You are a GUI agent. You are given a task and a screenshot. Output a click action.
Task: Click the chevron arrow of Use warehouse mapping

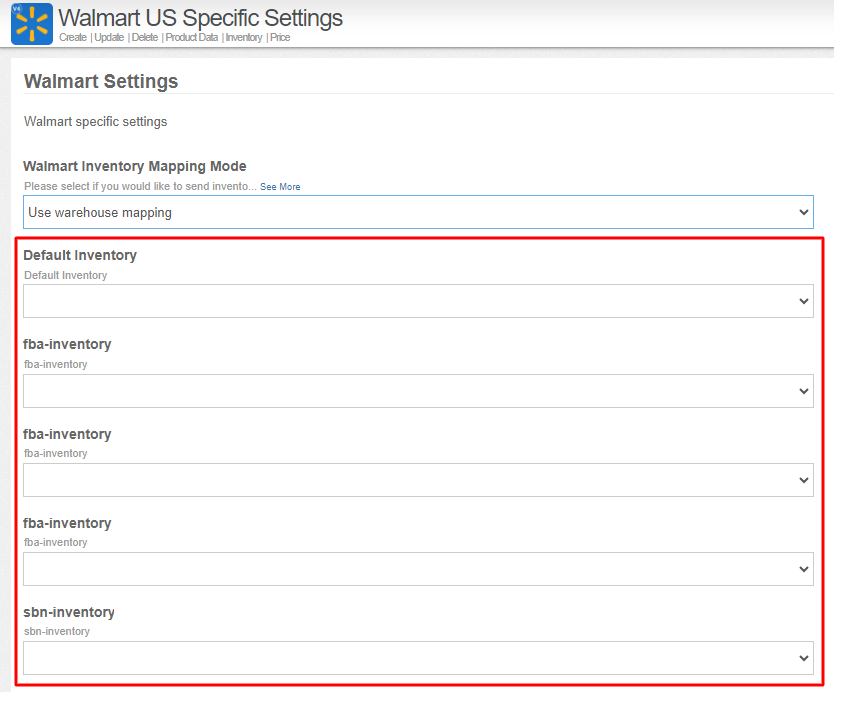[x=804, y=212]
